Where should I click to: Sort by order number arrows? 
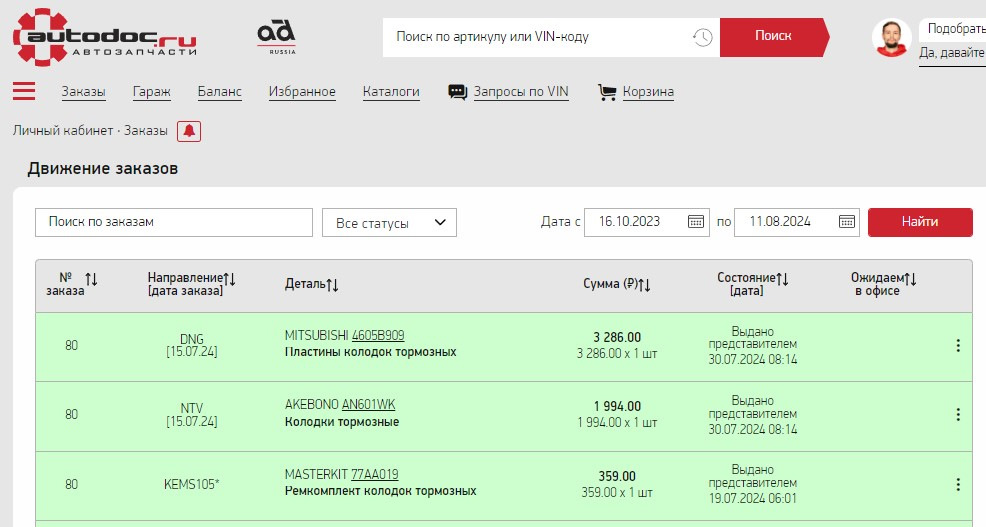(91, 279)
